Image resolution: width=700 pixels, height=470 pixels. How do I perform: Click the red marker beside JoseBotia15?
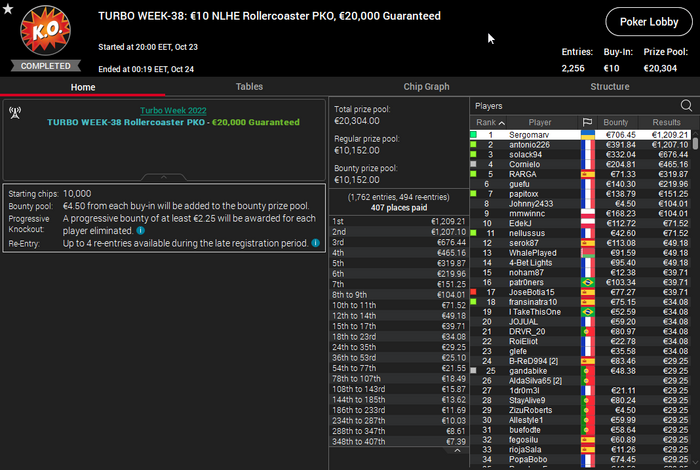point(474,292)
